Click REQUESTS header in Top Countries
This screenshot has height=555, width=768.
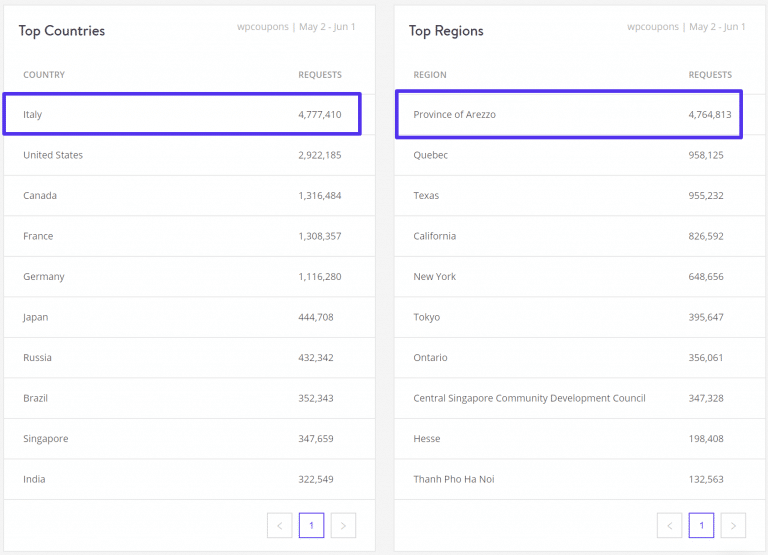click(319, 75)
